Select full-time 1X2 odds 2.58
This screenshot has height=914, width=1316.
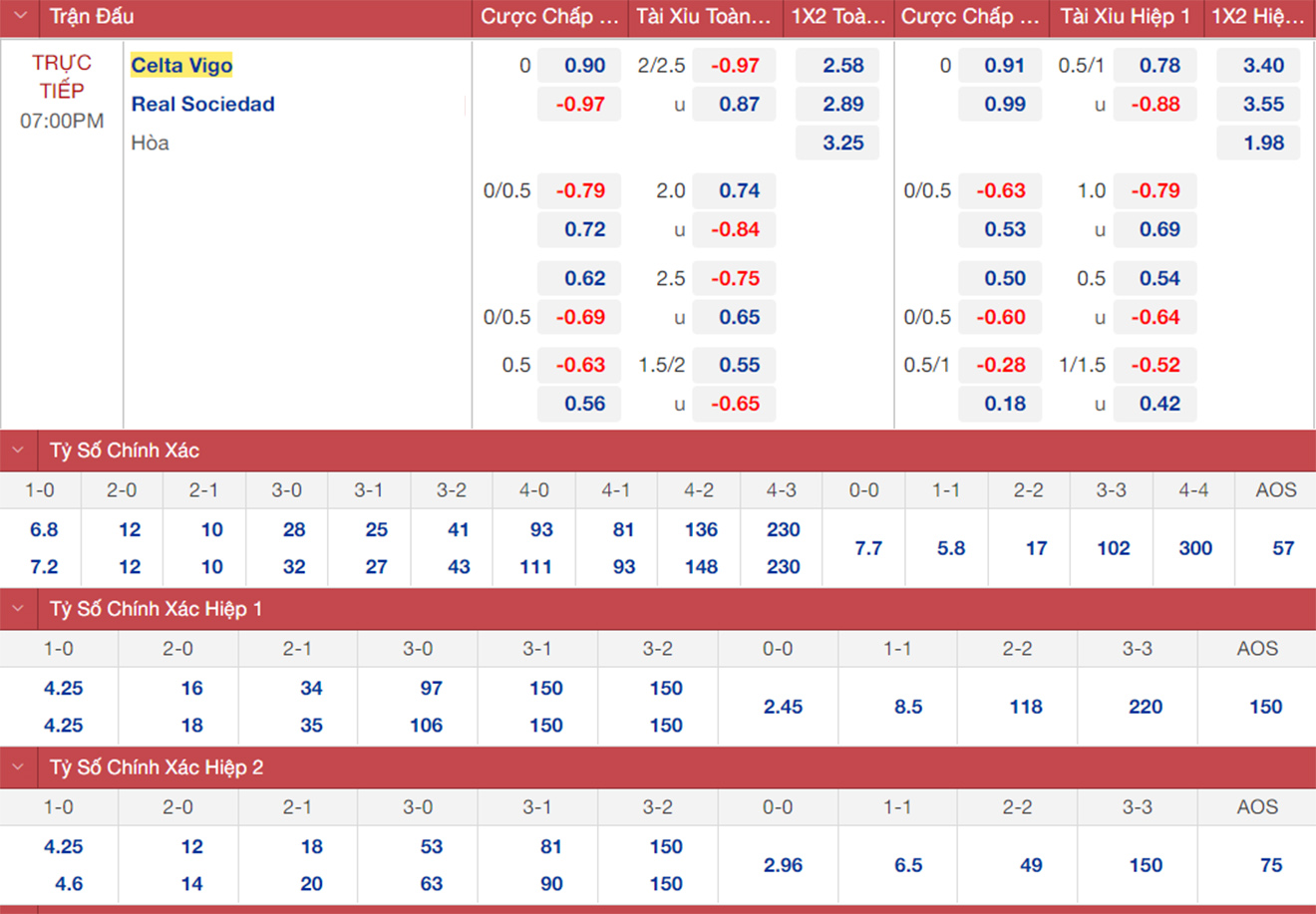coord(842,66)
